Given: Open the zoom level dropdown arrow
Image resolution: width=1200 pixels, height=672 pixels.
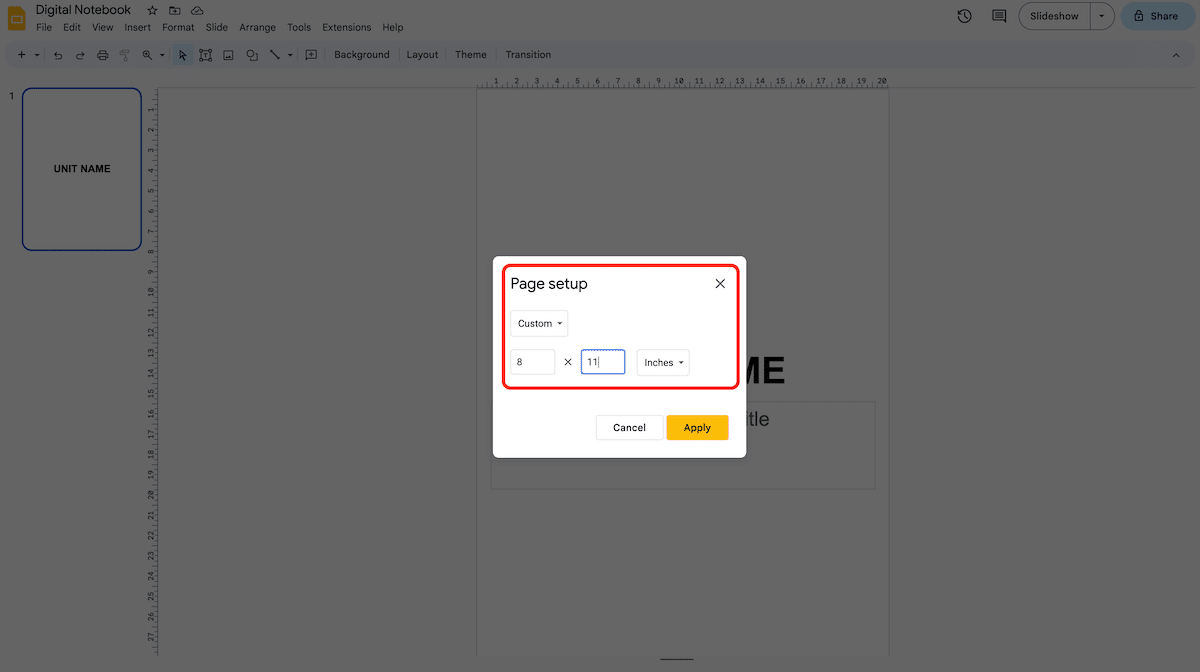Looking at the screenshot, I should (162, 55).
